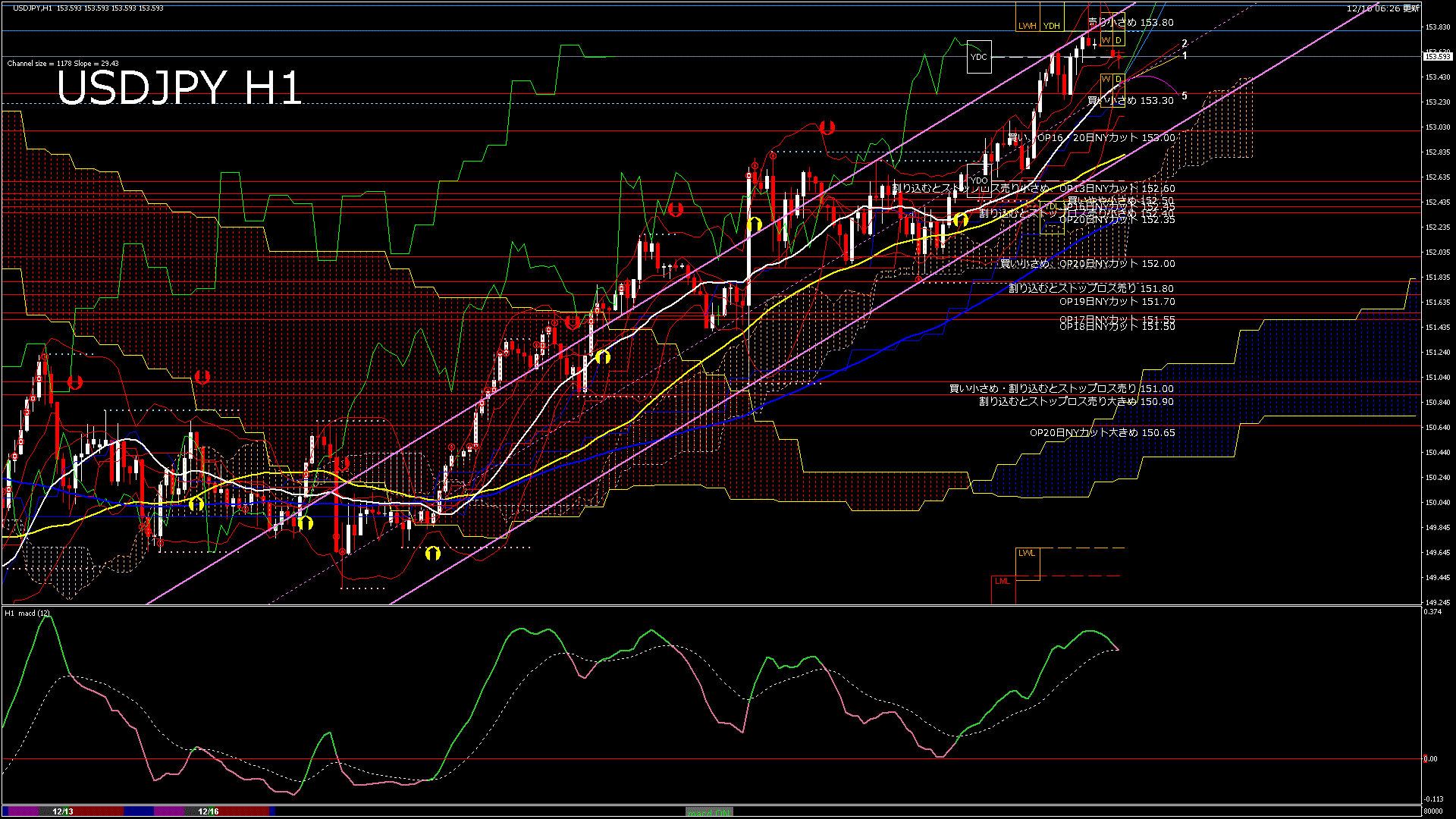Image resolution: width=1456 pixels, height=819 pixels.
Task: Click the Channel size slope text
Action: click(x=63, y=64)
